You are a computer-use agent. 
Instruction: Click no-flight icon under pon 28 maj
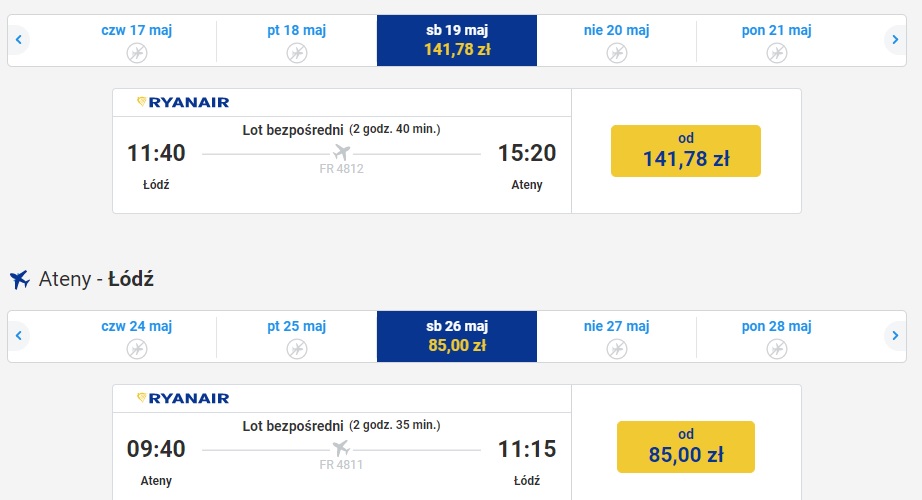(776, 349)
